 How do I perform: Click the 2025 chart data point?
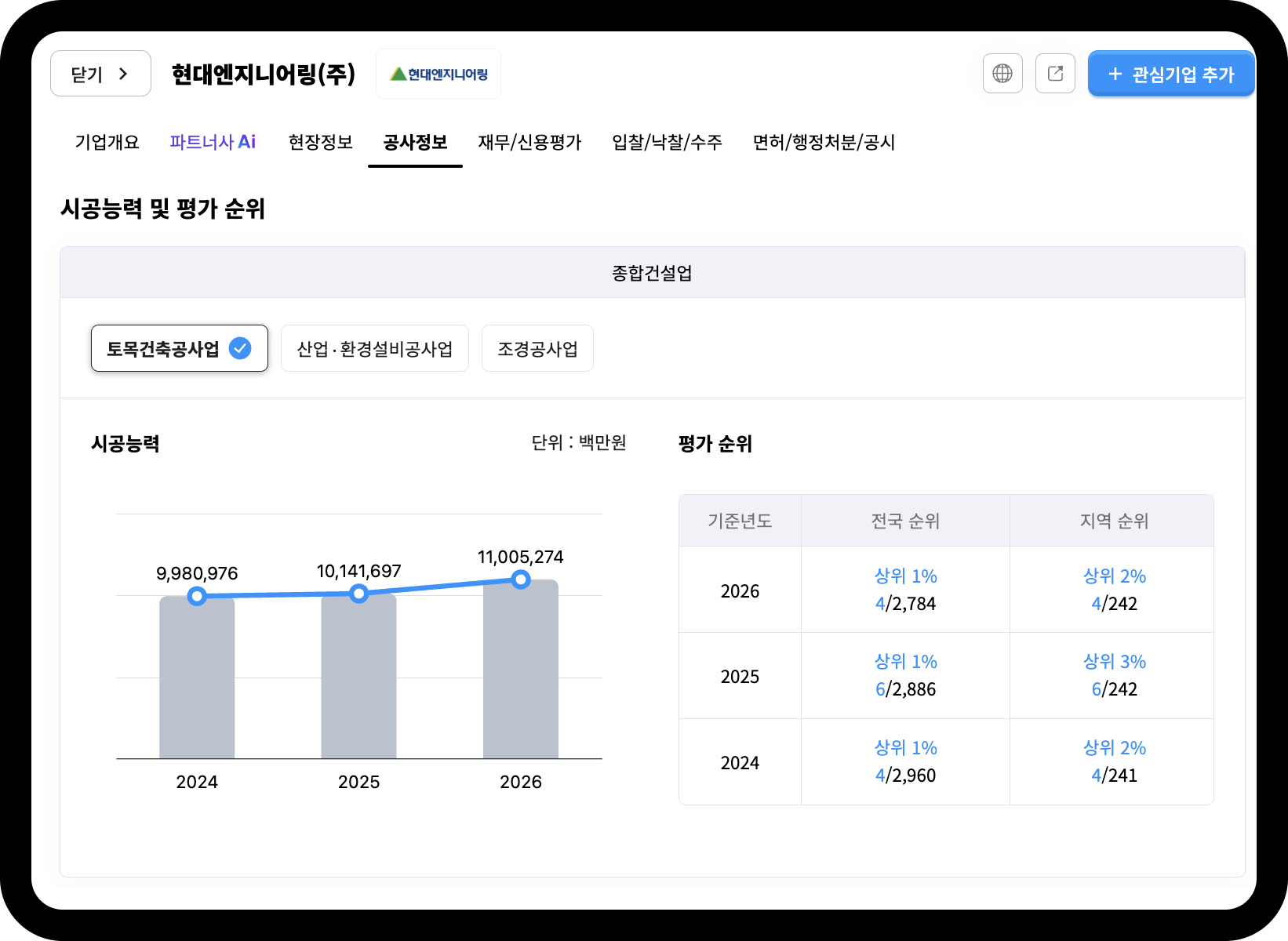358,594
